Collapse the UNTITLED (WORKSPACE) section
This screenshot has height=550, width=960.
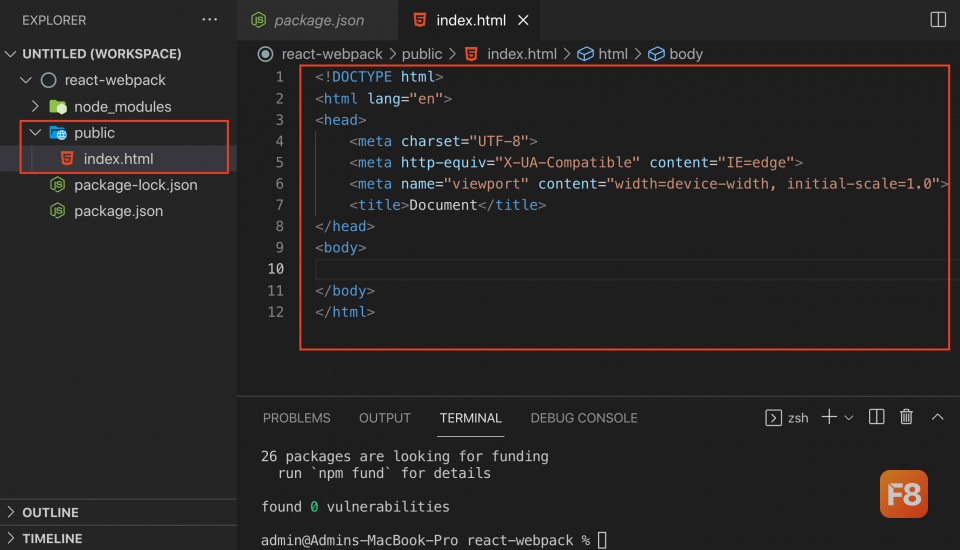tap(10, 54)
